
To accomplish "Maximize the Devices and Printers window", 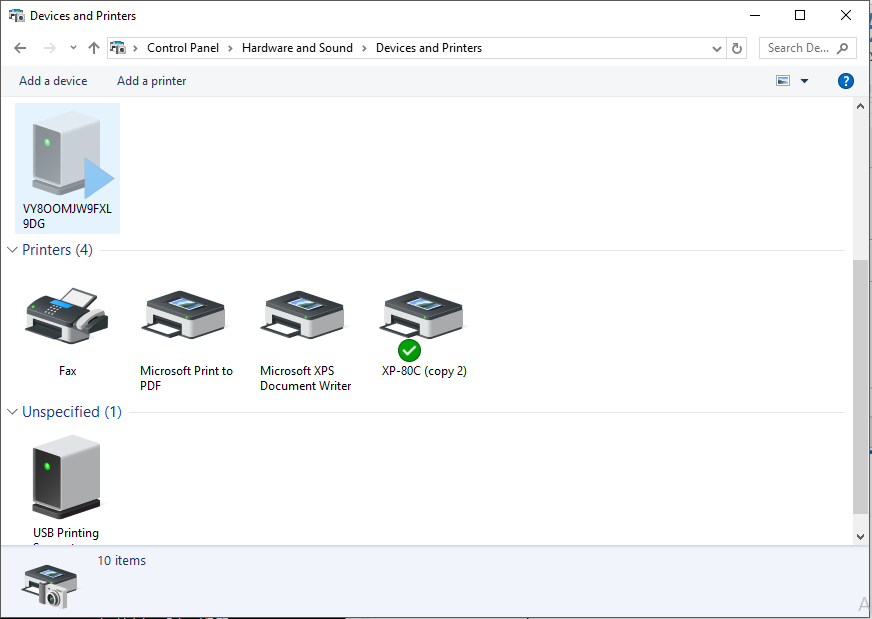I will click(800, 15).
